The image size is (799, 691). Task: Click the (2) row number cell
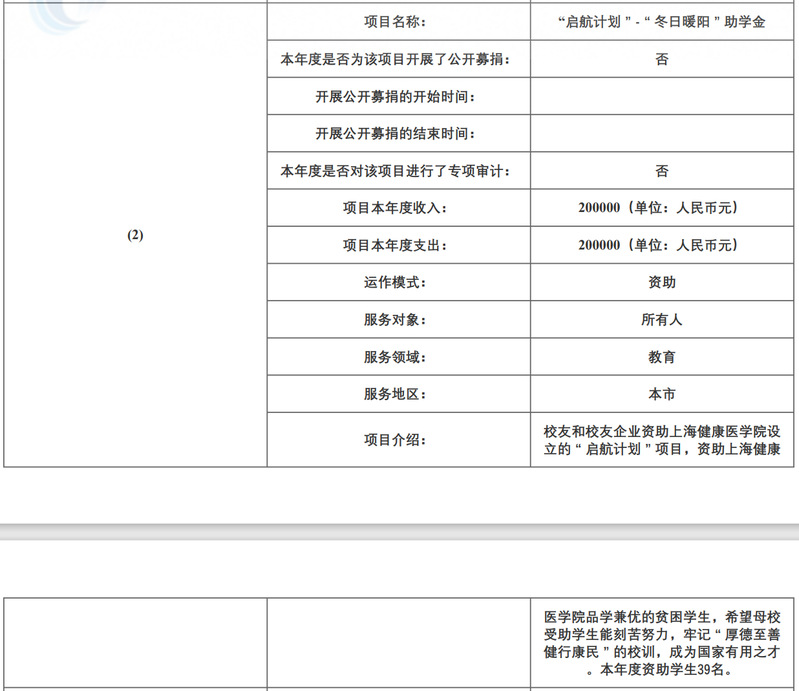tap(136, 235)
